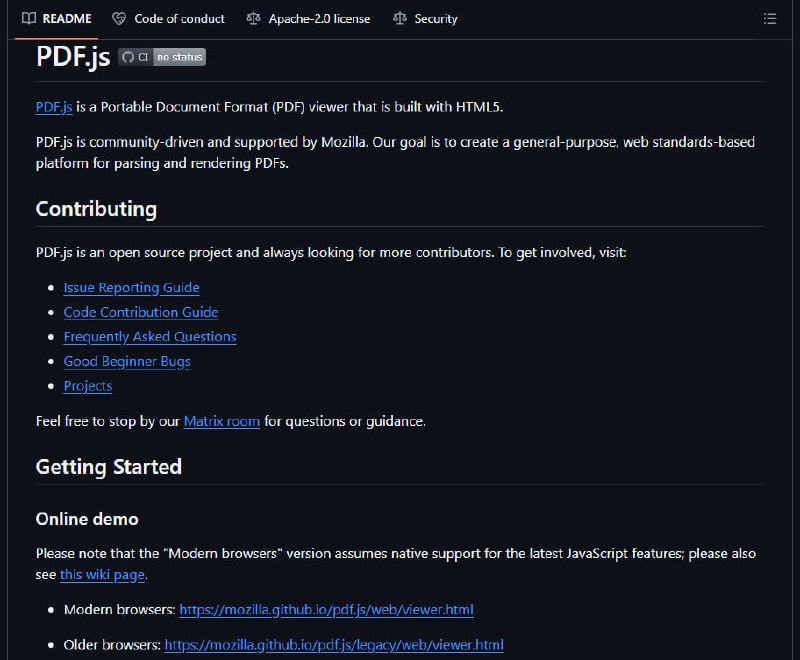Open the this wiki page link

[x=103, y=575]
